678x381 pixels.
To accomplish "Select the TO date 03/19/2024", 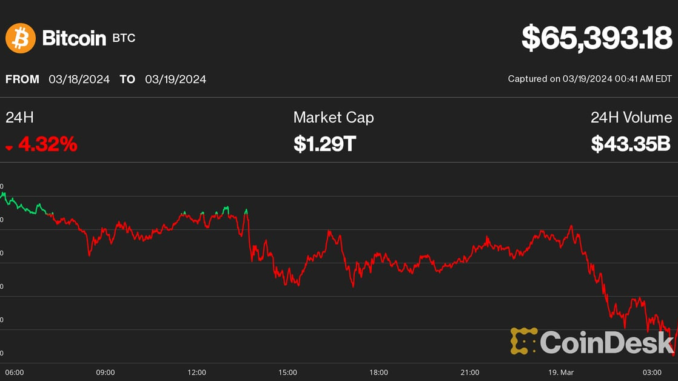I will click(x=175, y=80).
